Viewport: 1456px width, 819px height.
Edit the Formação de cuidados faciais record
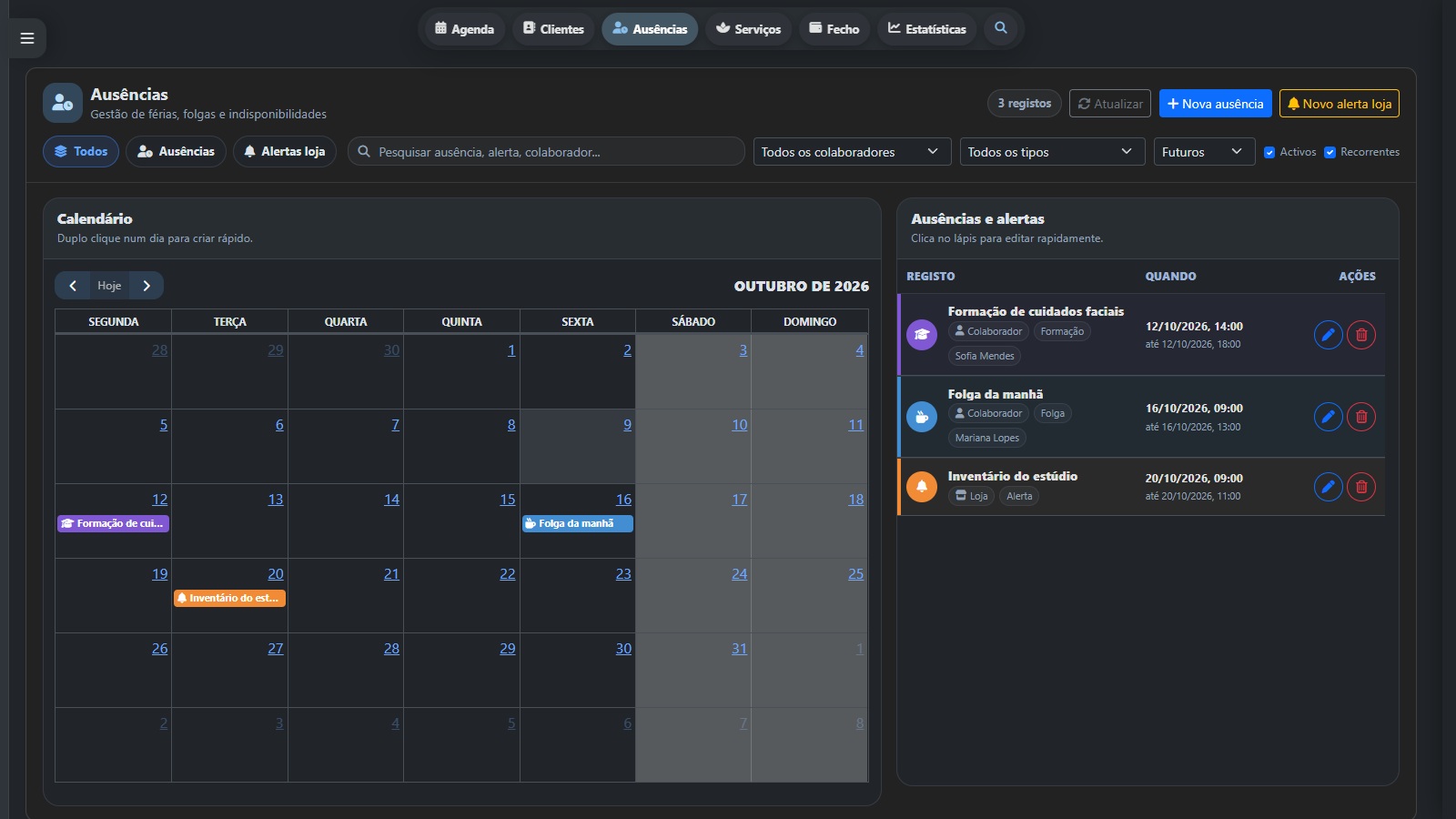click(1328, 335)
